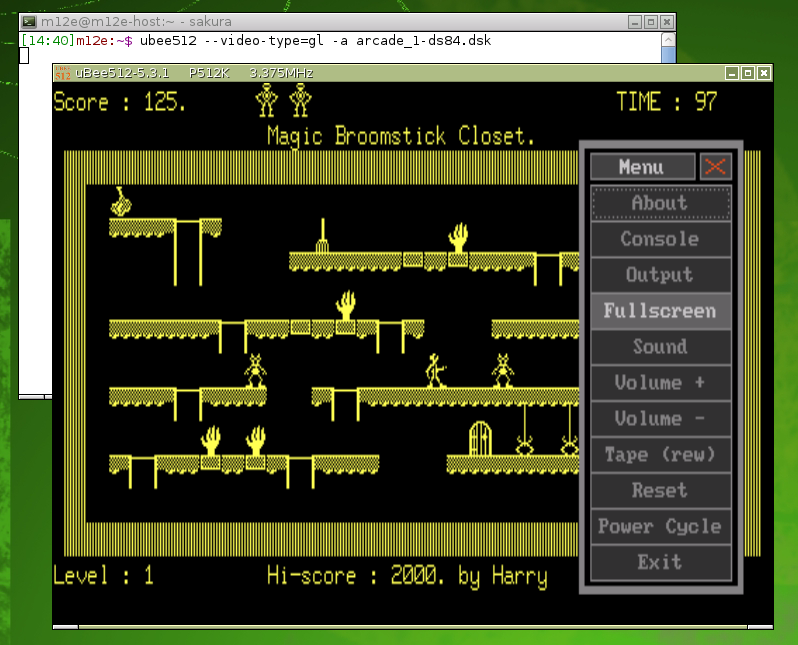Click the first lives remaining figure icon

[267, 101]
